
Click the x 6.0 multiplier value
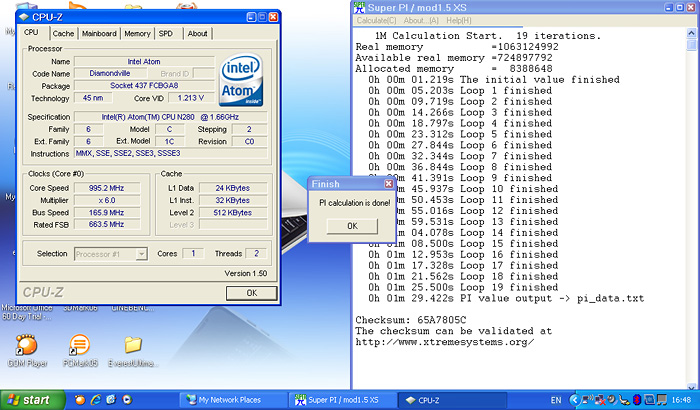point(107,201)
